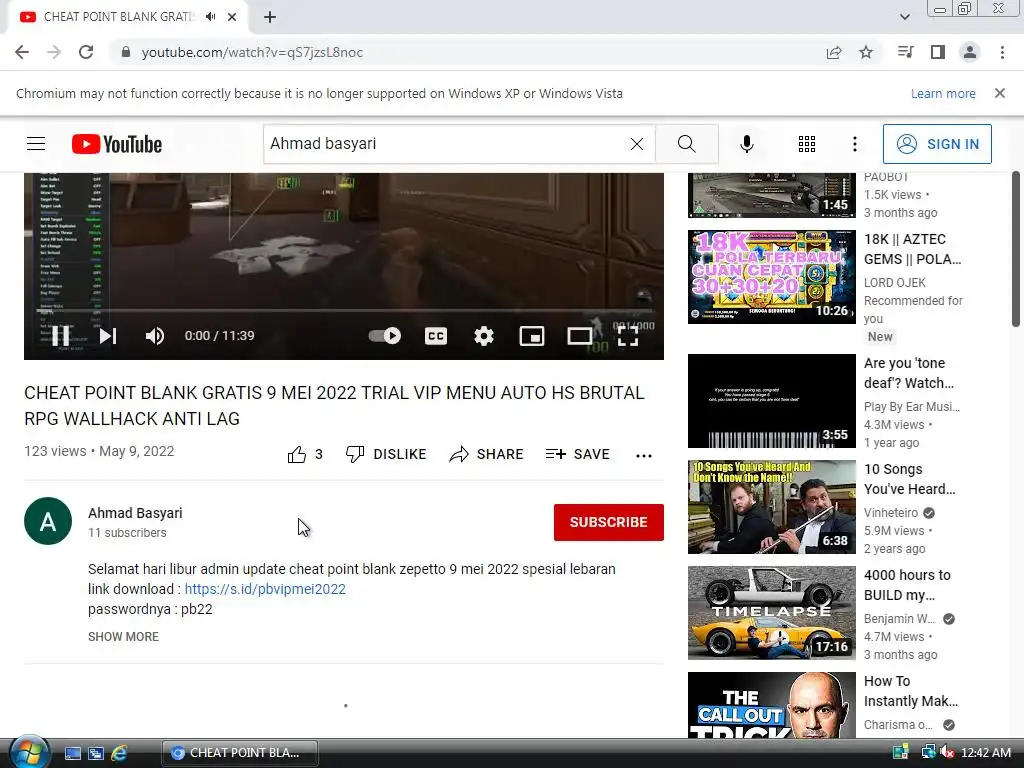Open the s.id/pbvipmei2022 download link

click(265, 589)
